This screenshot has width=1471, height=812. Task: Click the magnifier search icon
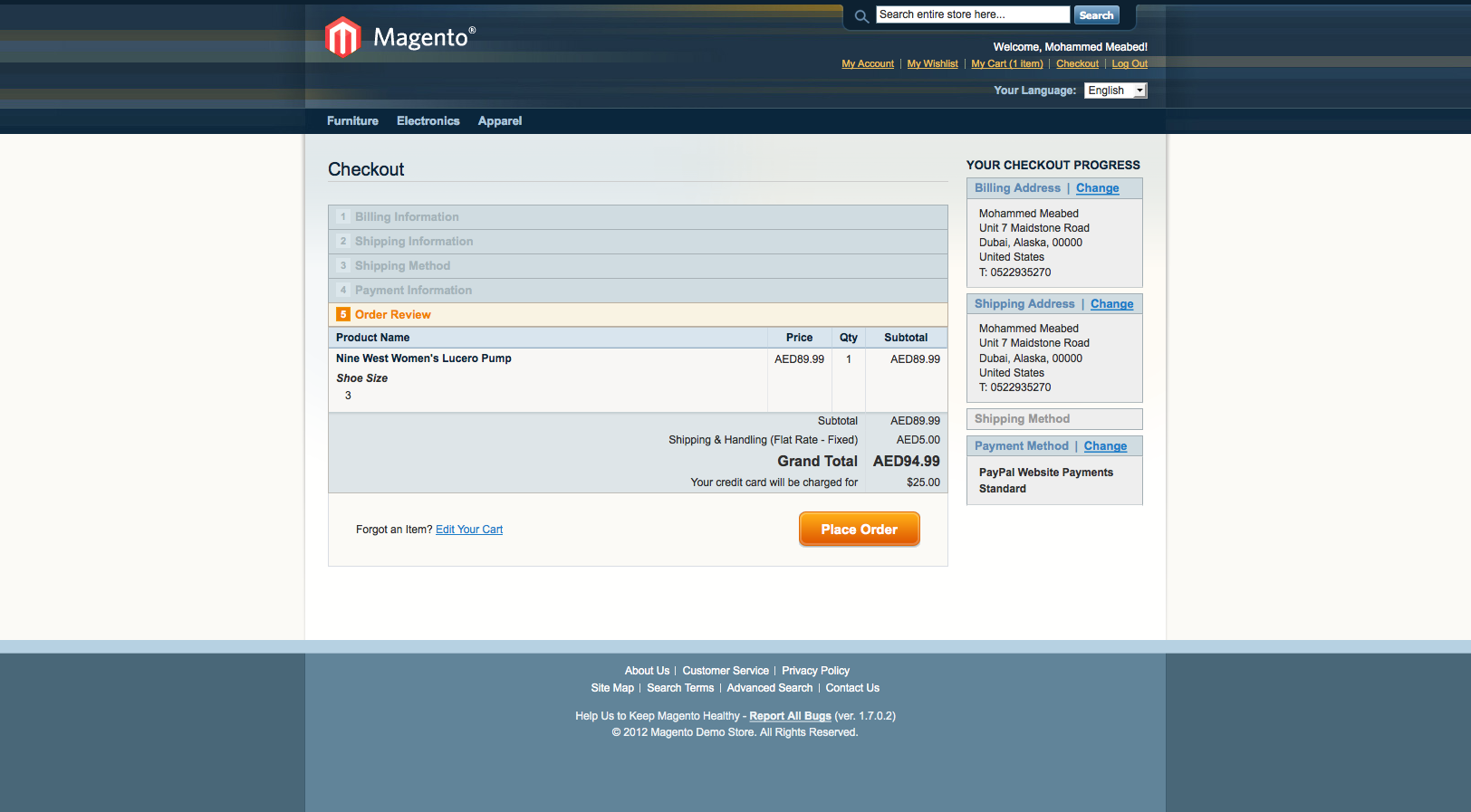click(861, 16)
